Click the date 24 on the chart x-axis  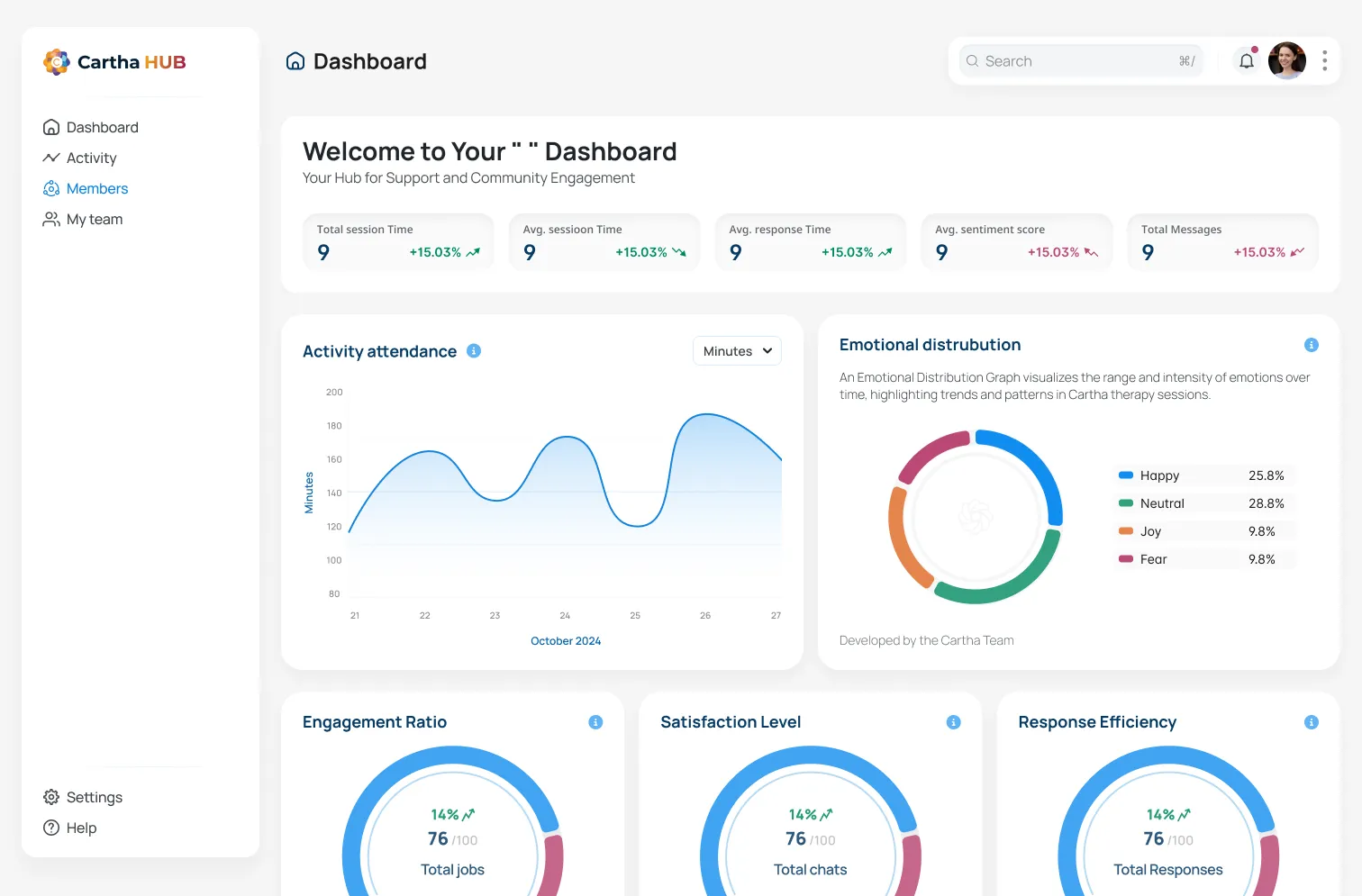565,616
